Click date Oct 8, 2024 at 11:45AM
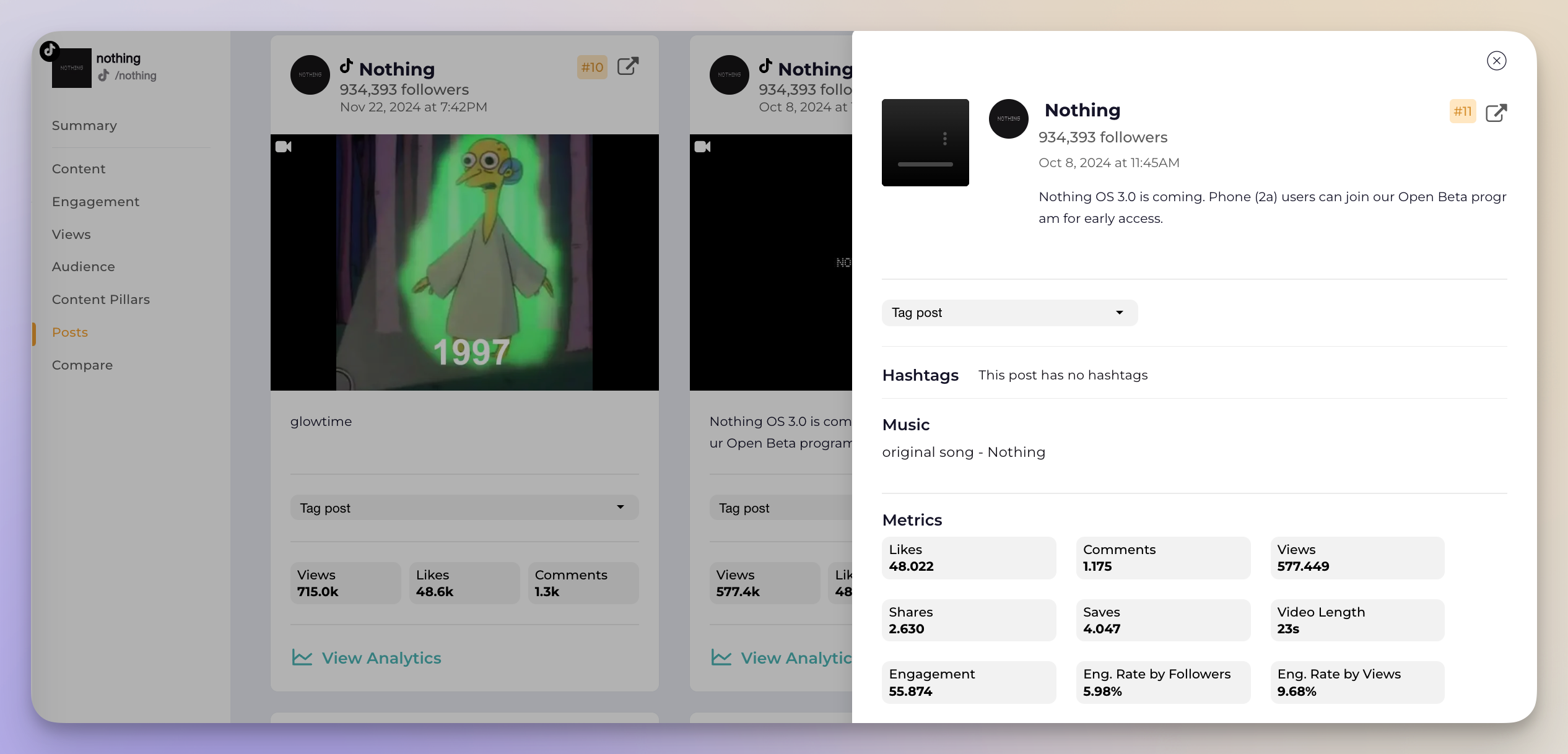 tap(1109, 163)
